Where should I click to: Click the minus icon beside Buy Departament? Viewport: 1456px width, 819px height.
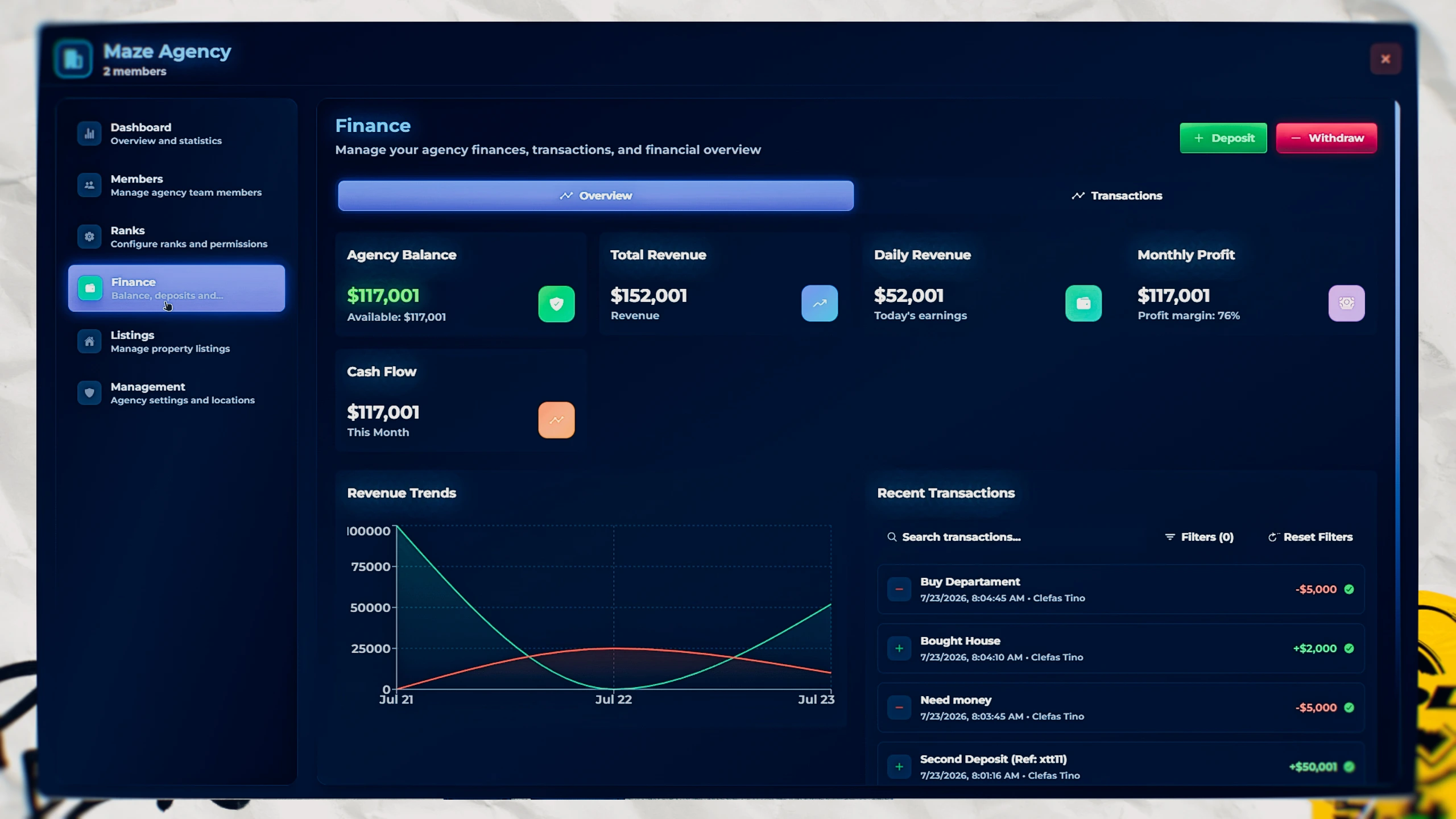click(x=899, y=589)
